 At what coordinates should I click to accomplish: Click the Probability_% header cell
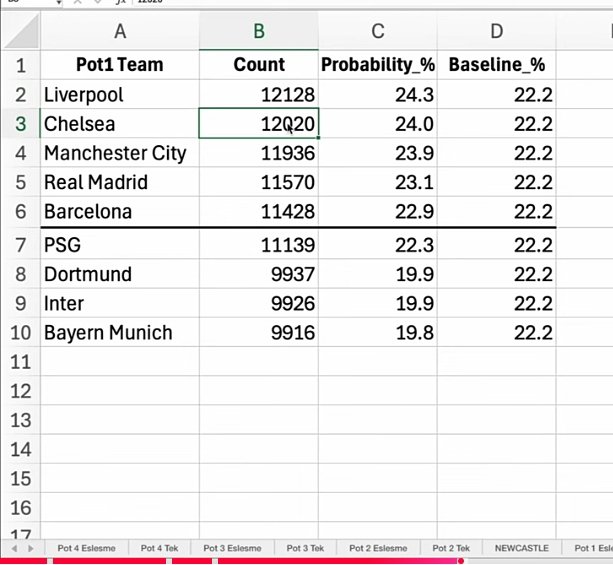pos(378,66)
